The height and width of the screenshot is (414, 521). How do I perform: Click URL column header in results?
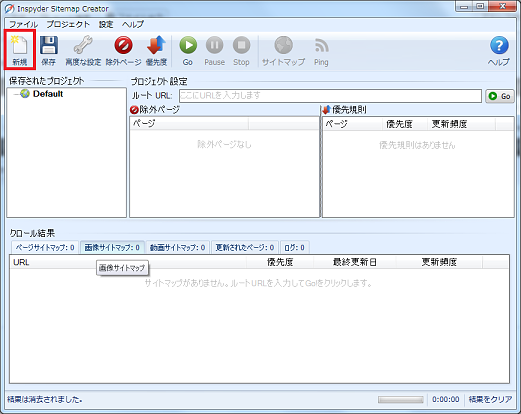[128, 262]
